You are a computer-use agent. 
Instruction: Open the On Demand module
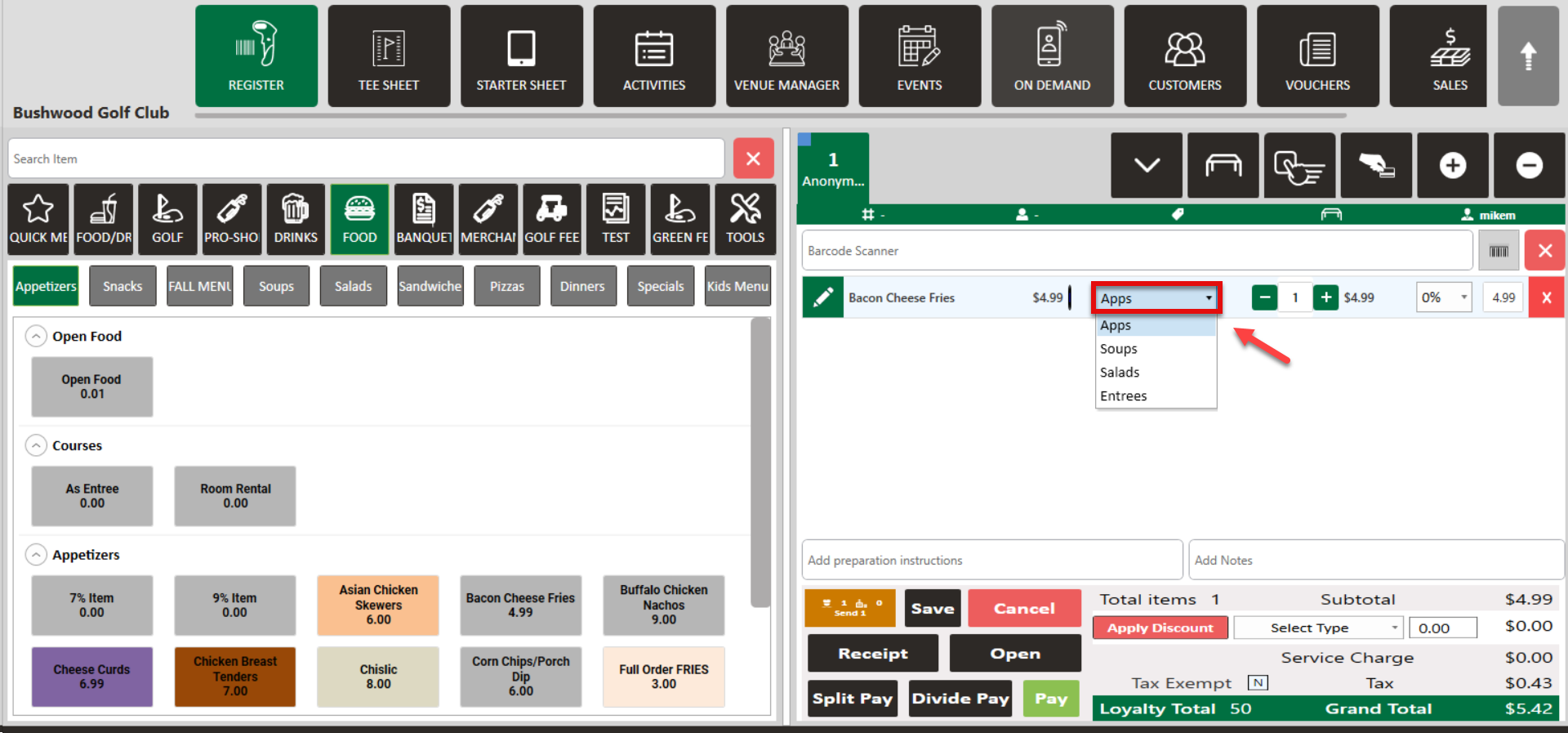(1052, 56)
